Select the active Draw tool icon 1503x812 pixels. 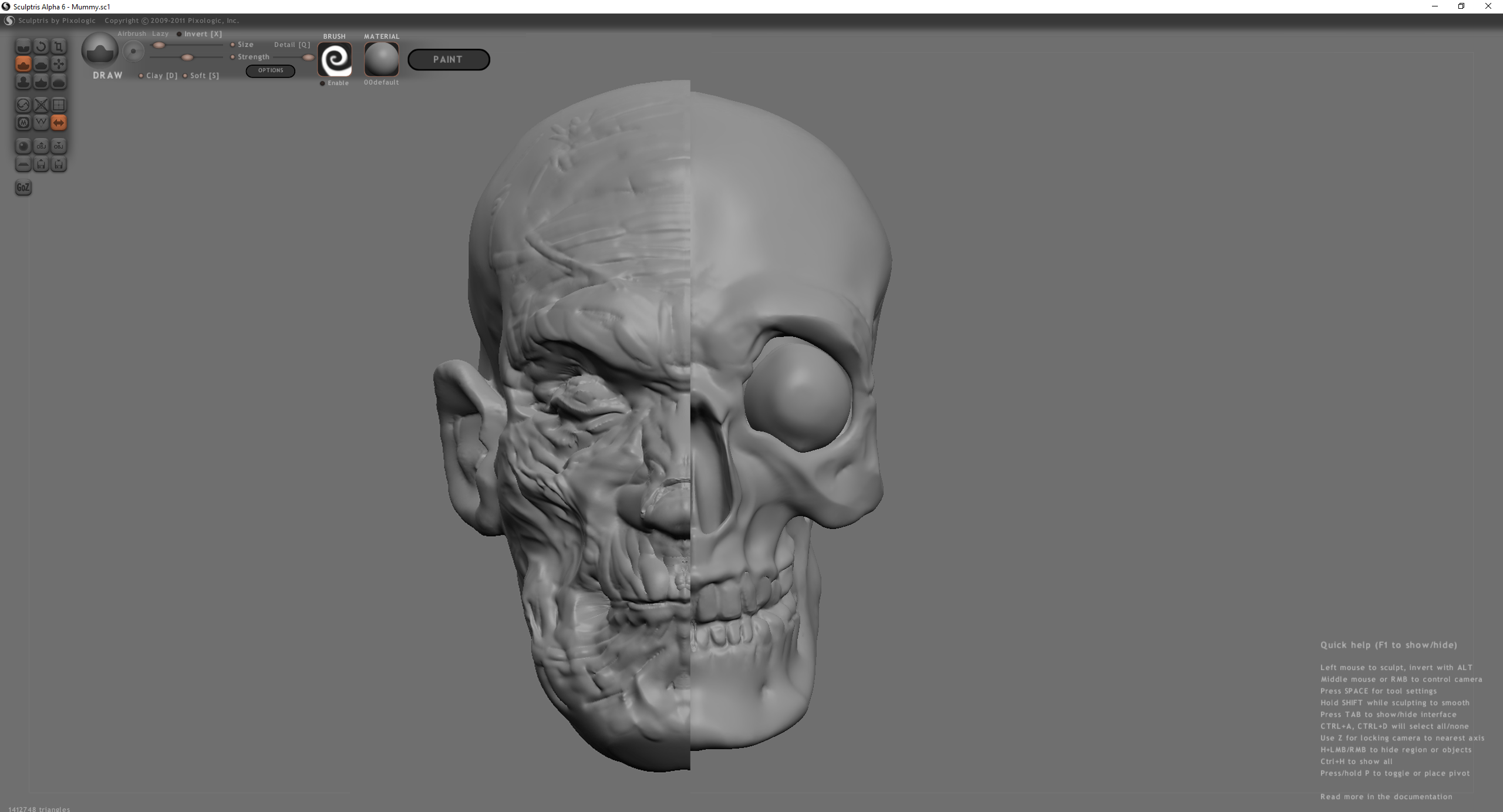[23, 64]
